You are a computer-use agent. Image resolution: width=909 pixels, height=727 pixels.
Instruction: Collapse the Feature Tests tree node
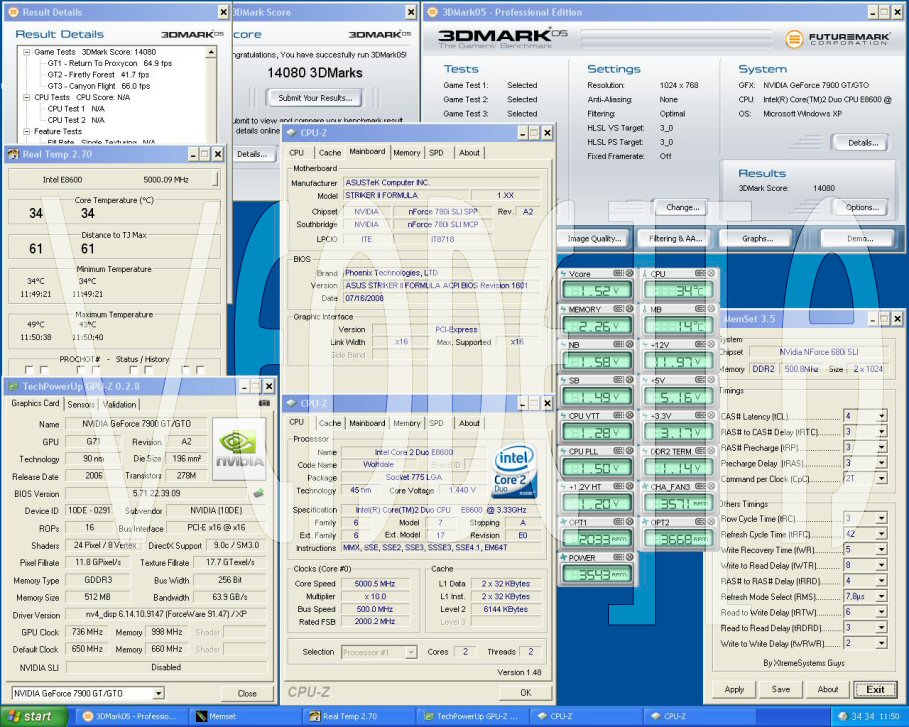coord(27,132)
